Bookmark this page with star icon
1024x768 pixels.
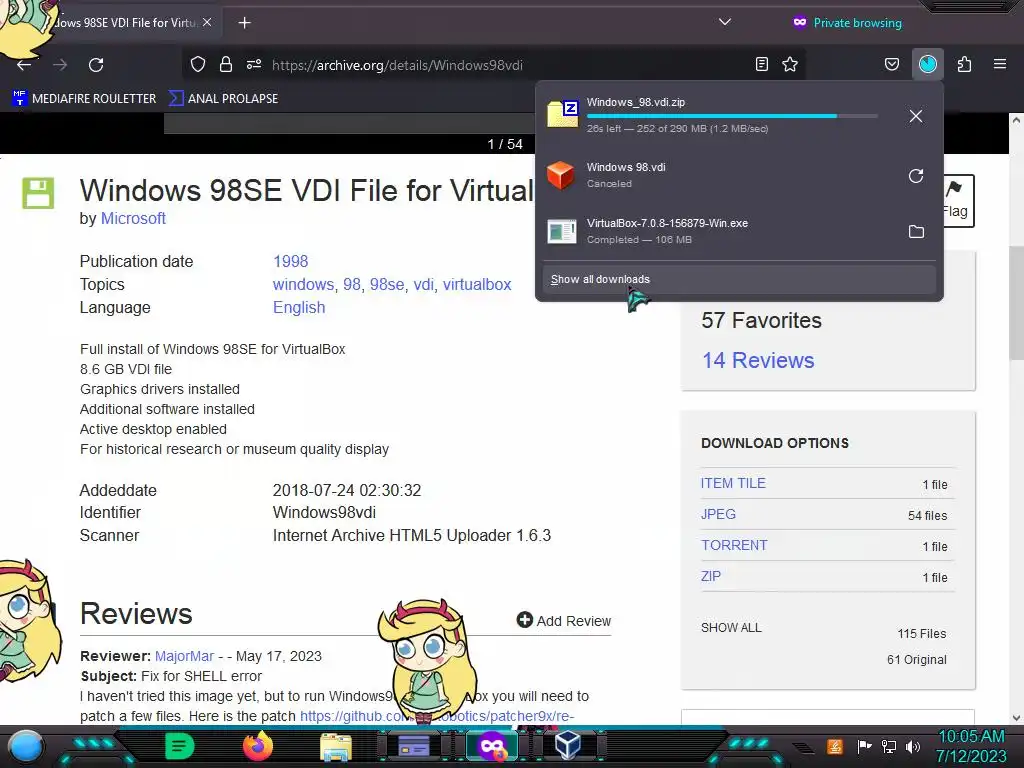coord(790,64)
